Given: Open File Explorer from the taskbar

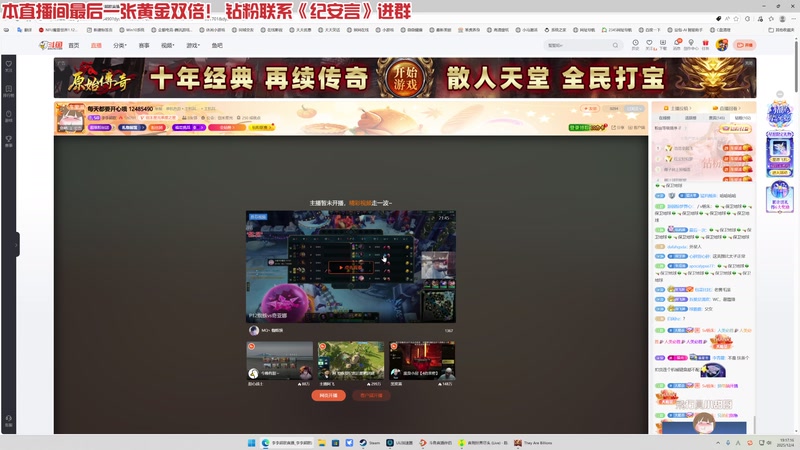Looking at the screenshot, I should coord(321,443).
